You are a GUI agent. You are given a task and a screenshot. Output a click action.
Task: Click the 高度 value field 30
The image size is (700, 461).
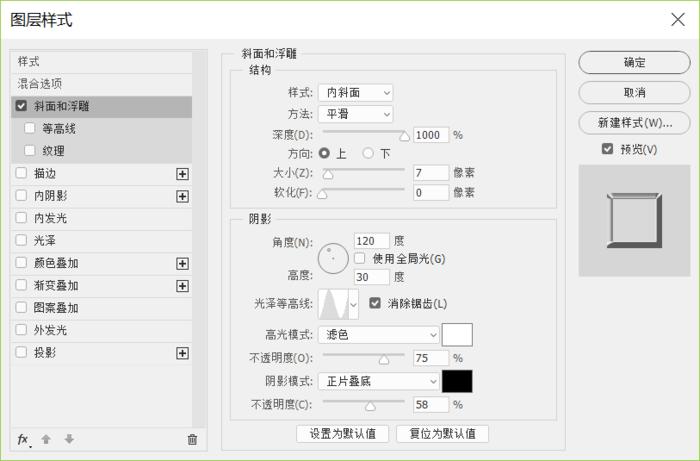pos(371,277)
